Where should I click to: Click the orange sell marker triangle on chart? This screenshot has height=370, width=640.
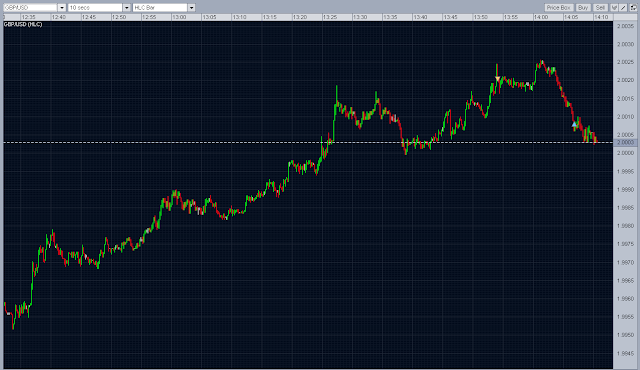click(497, 78)
